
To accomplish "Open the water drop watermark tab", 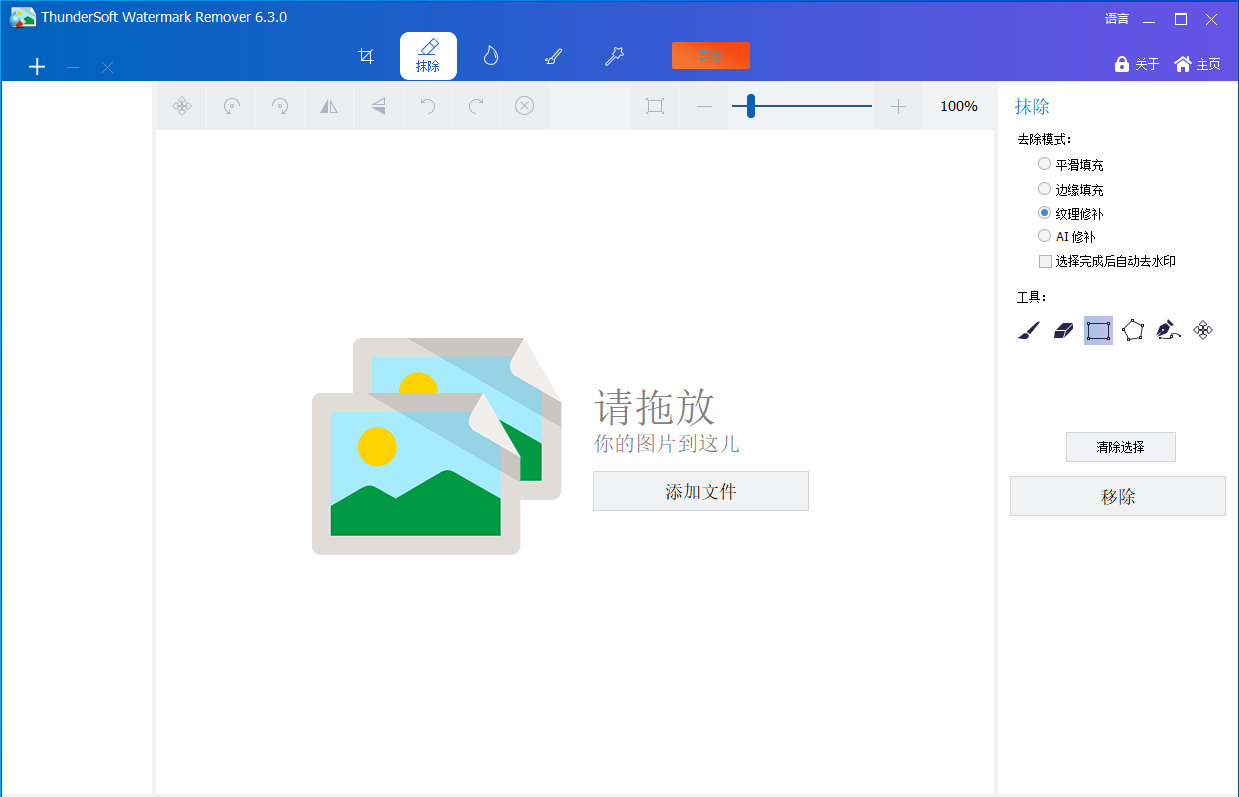I will (490, 56).
